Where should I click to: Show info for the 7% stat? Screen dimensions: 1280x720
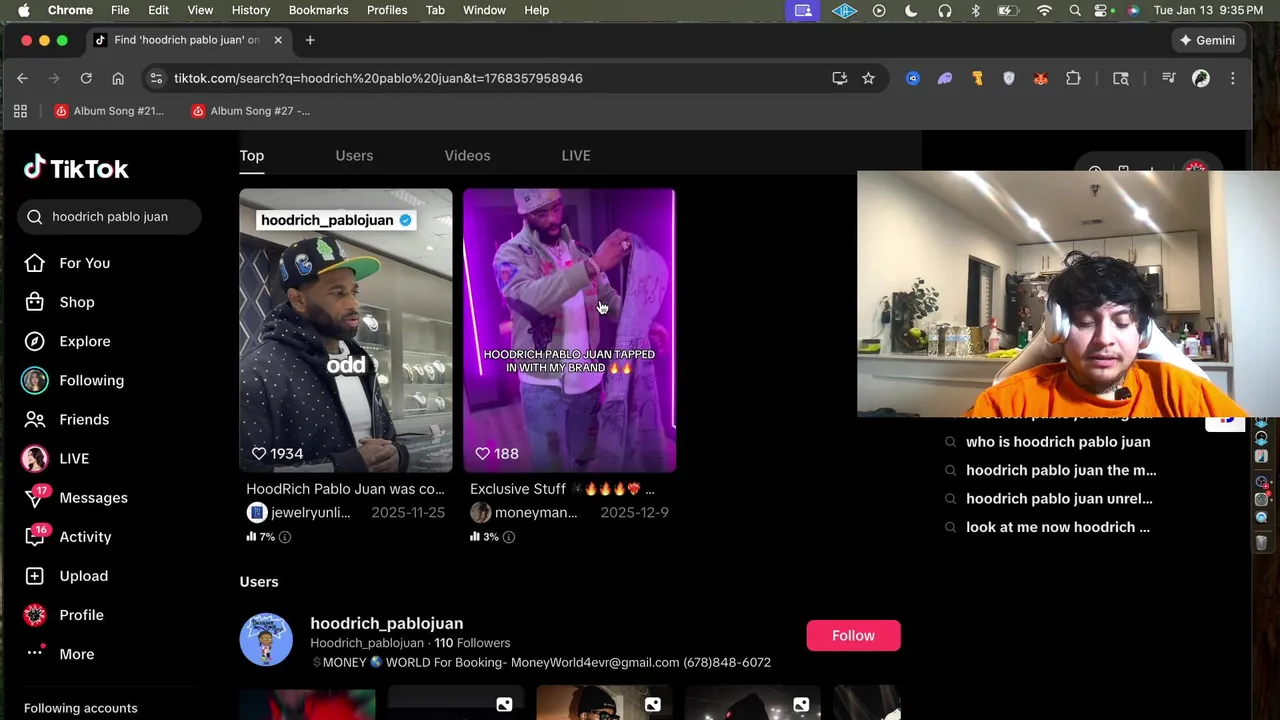[285, 537]
